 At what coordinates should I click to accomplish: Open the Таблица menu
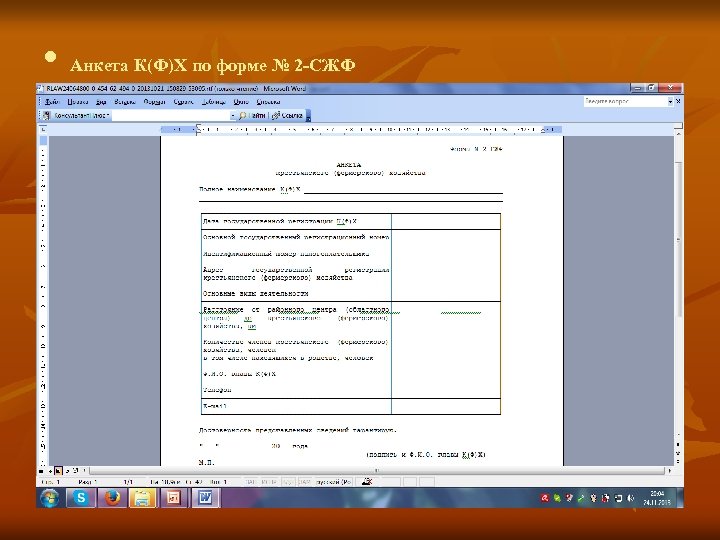(x=214, y=102)
